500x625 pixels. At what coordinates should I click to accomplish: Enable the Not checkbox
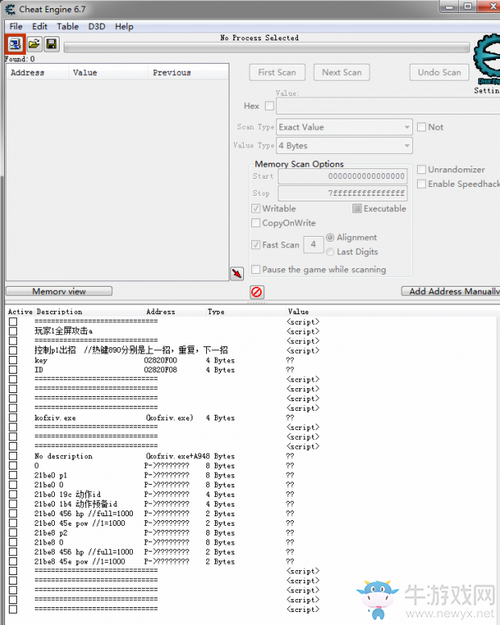coord(421,127)
